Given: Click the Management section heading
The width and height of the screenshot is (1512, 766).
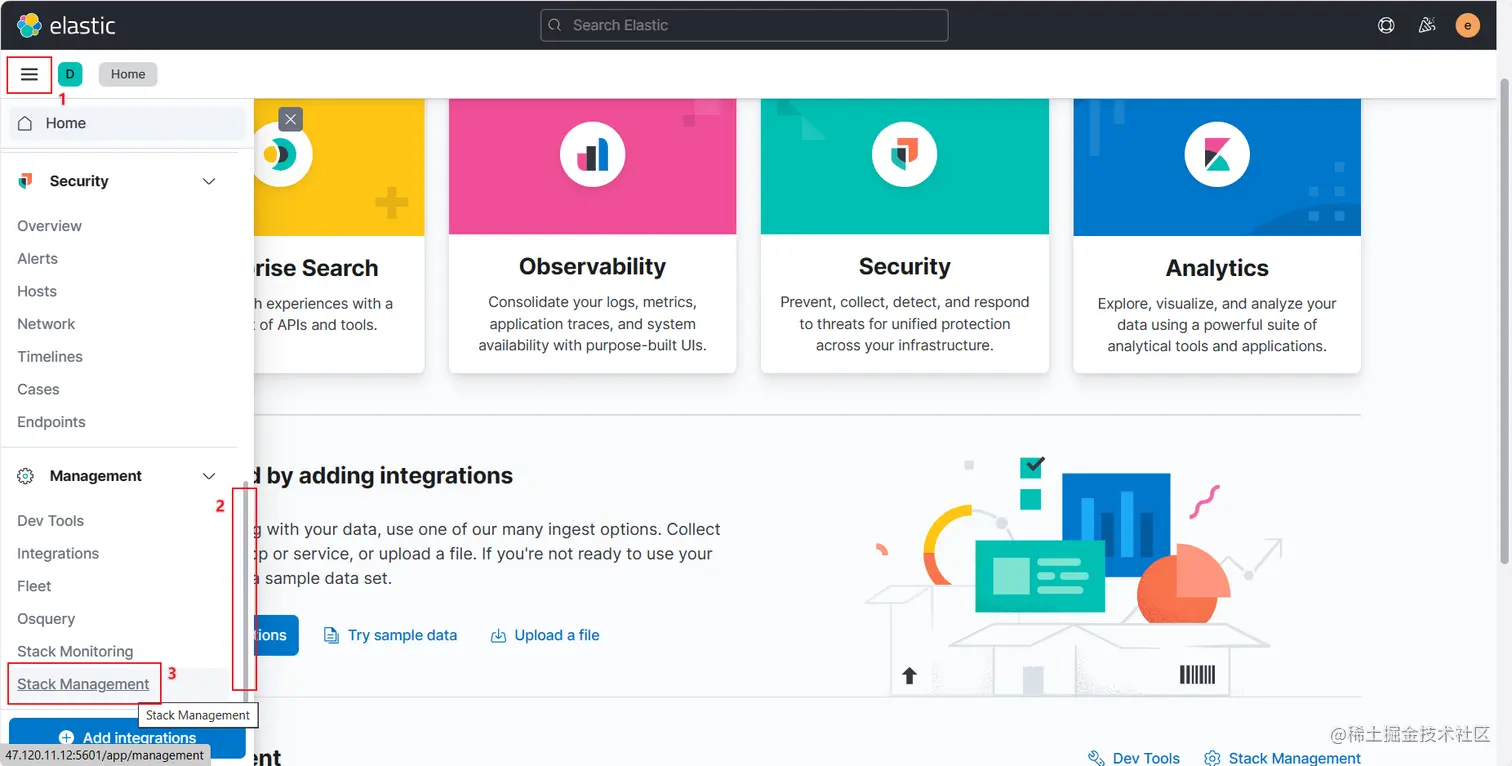Looking at the screenshot, I should tap(96, 476).
